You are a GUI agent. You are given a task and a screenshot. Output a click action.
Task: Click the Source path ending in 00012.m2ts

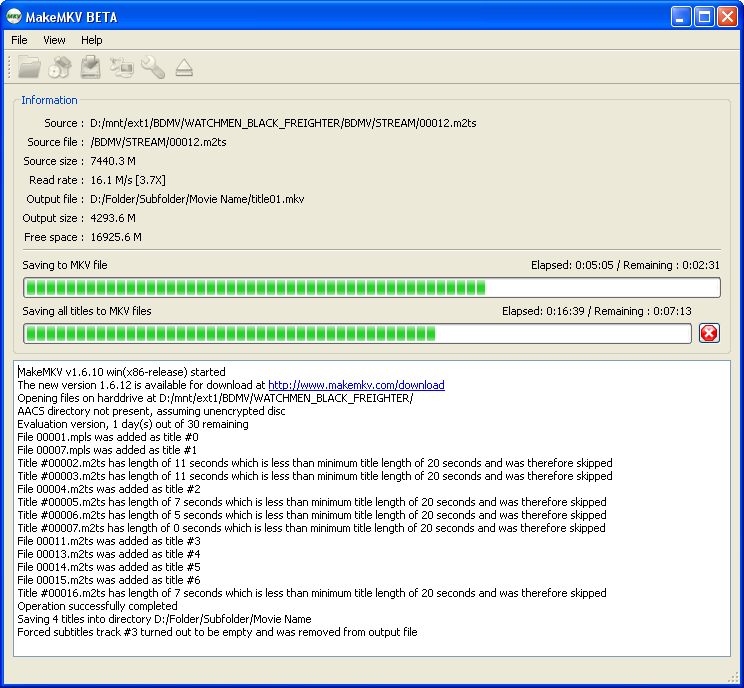click(283, 123)
